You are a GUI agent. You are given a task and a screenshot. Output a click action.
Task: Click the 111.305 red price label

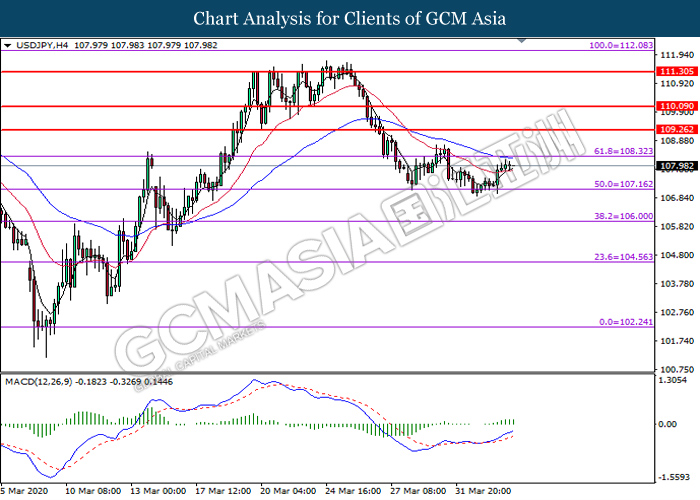click(x=677, y=71)
